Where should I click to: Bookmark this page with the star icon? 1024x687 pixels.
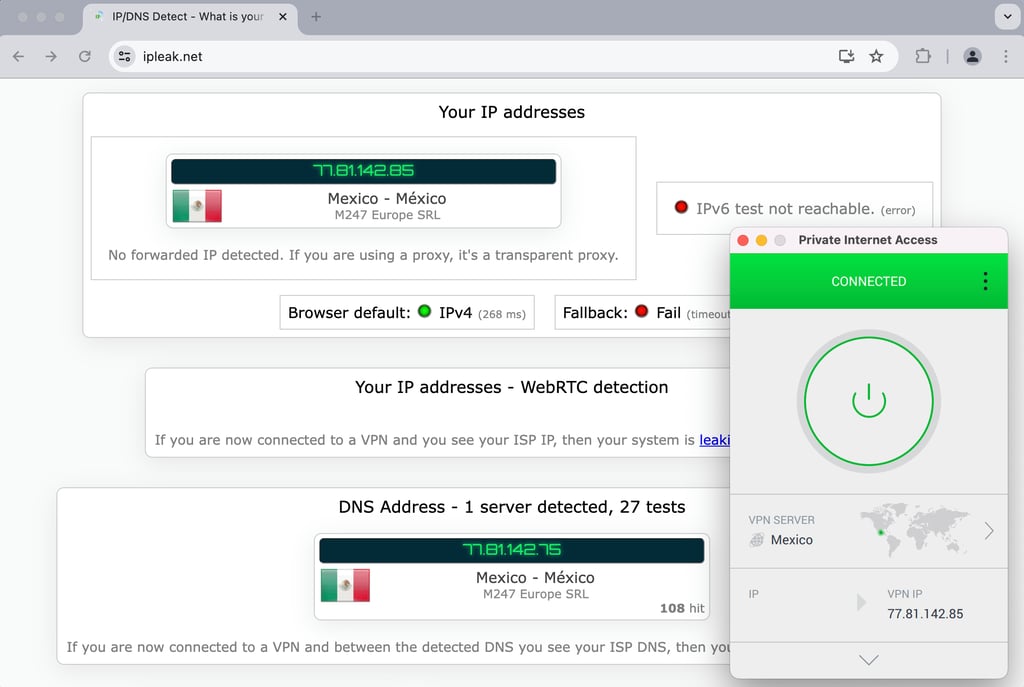pyautogui.click(x=876, y=56)
